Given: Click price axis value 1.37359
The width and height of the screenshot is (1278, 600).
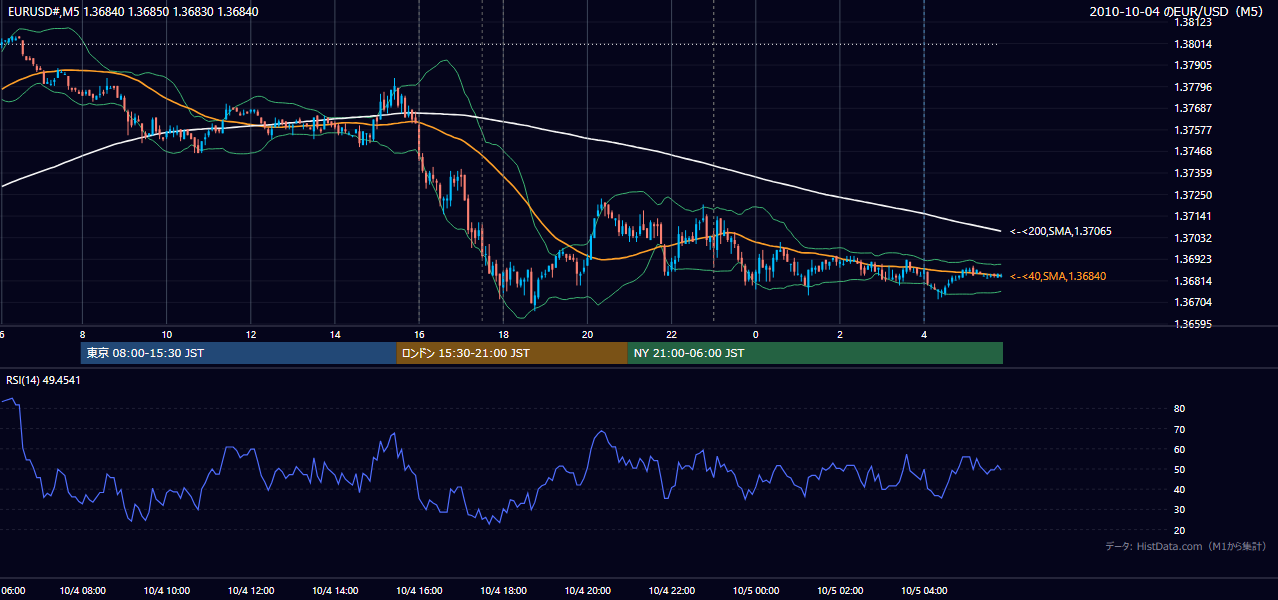Looking at the screenshot, I should pos(1192,173).
